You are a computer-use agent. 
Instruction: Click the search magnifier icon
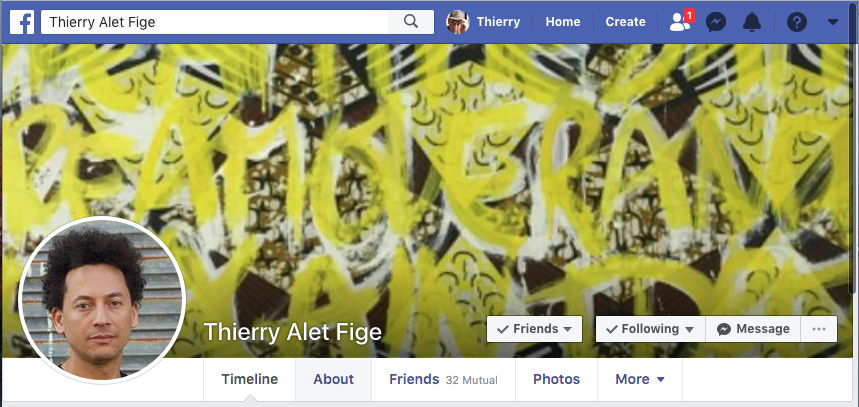pos(411,22)
